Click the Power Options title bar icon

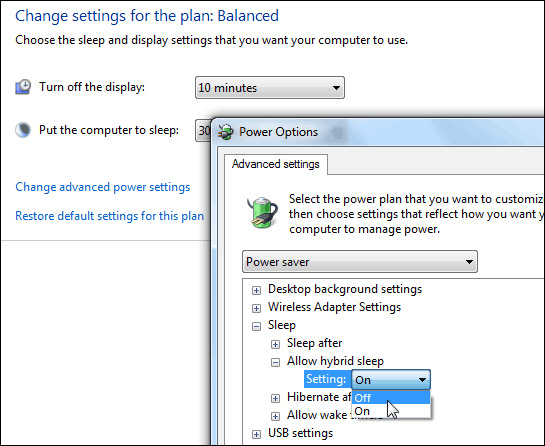[226, 132]
